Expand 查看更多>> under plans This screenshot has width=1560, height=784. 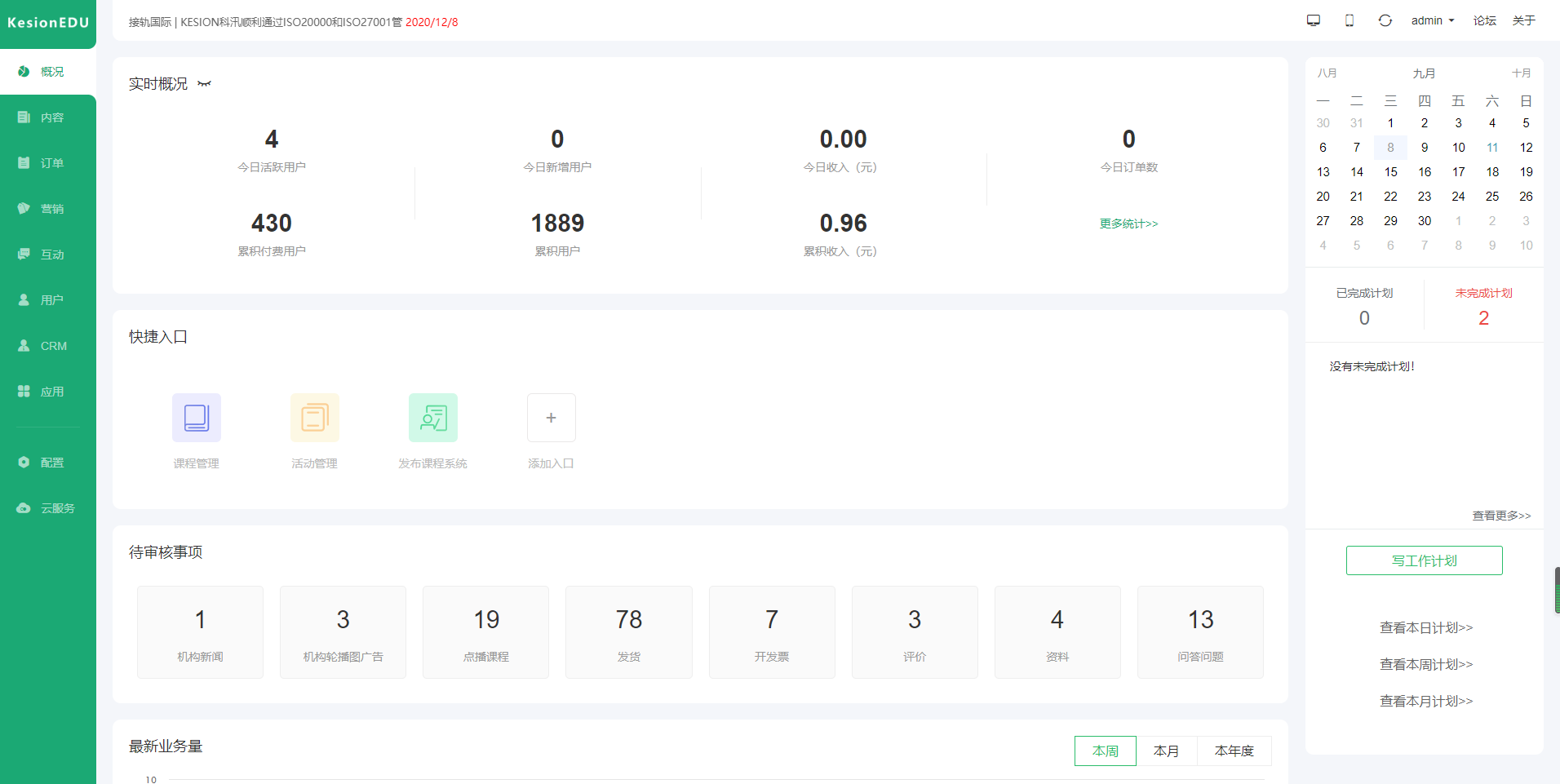pos(1501,516)
